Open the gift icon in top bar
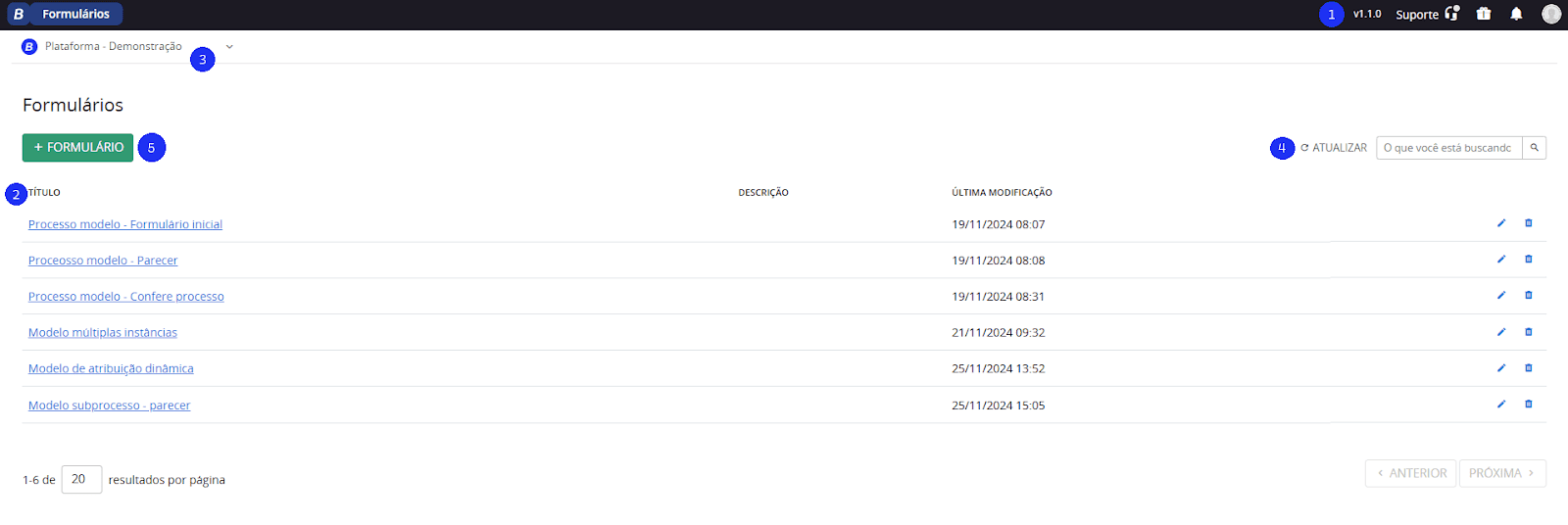The width and height of the screenshot is (1568, 525). tap(1484, 14)
